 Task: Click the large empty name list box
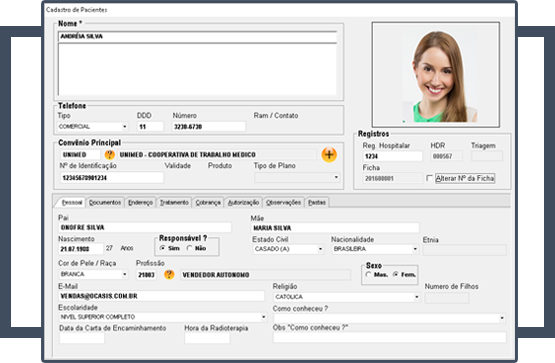198,69
